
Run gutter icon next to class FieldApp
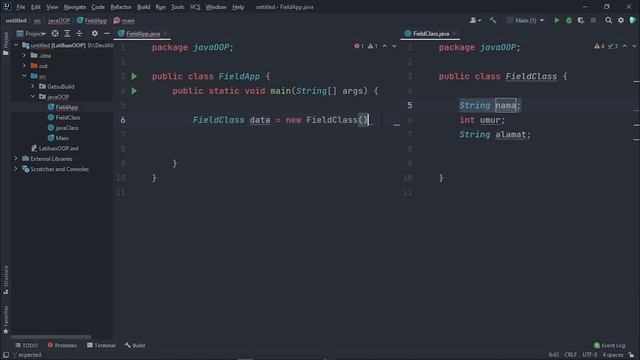coord(134,76)
